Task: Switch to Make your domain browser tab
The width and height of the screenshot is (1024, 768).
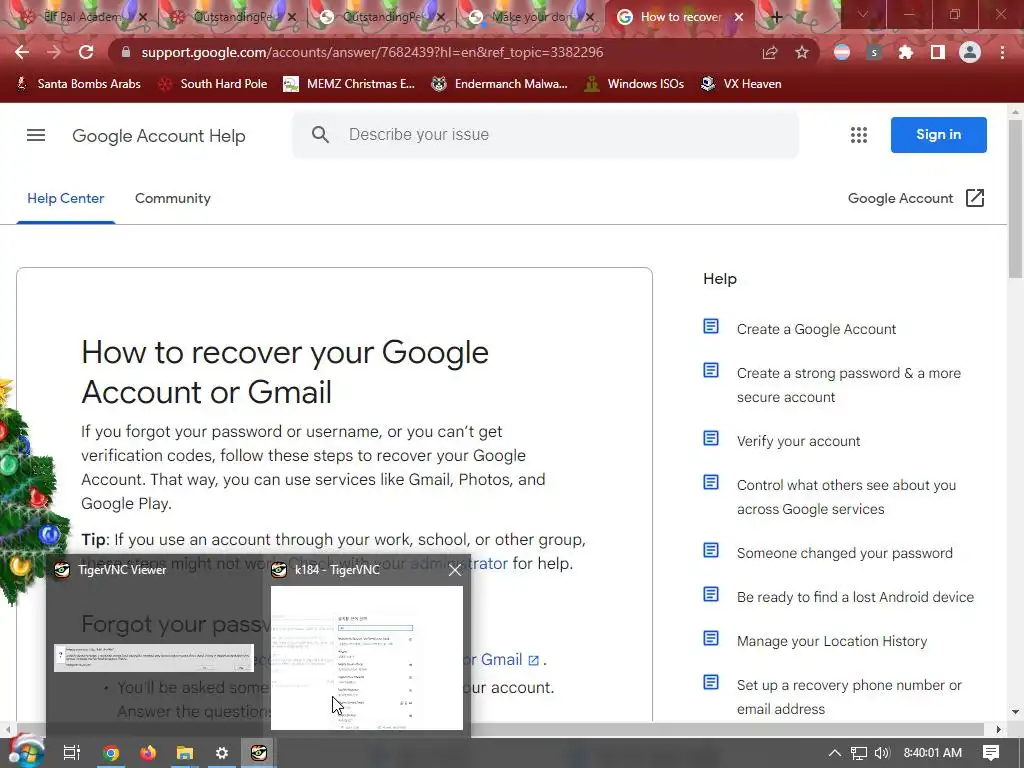Action: 529,17
